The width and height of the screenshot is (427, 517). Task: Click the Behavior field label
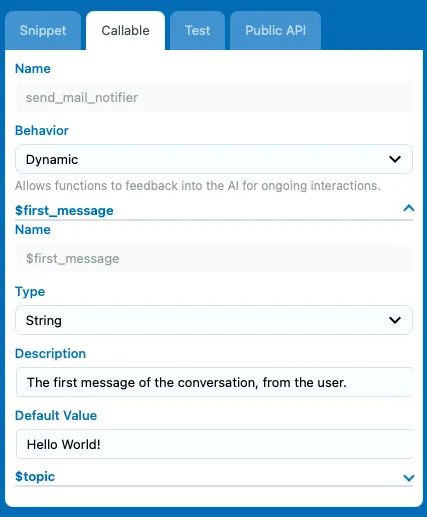point(42,130)
